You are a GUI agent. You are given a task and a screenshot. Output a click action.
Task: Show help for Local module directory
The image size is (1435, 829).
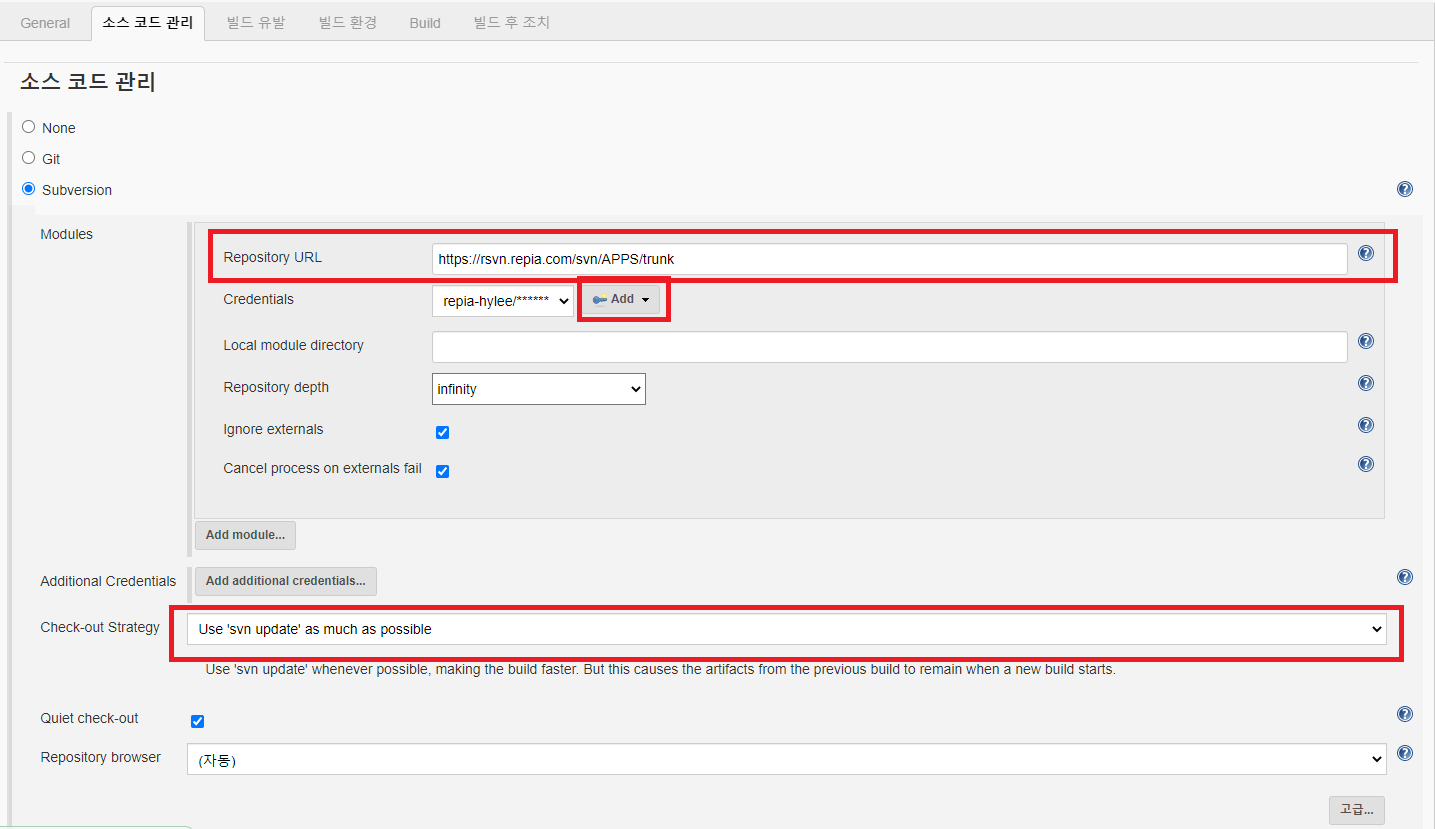1365,342
